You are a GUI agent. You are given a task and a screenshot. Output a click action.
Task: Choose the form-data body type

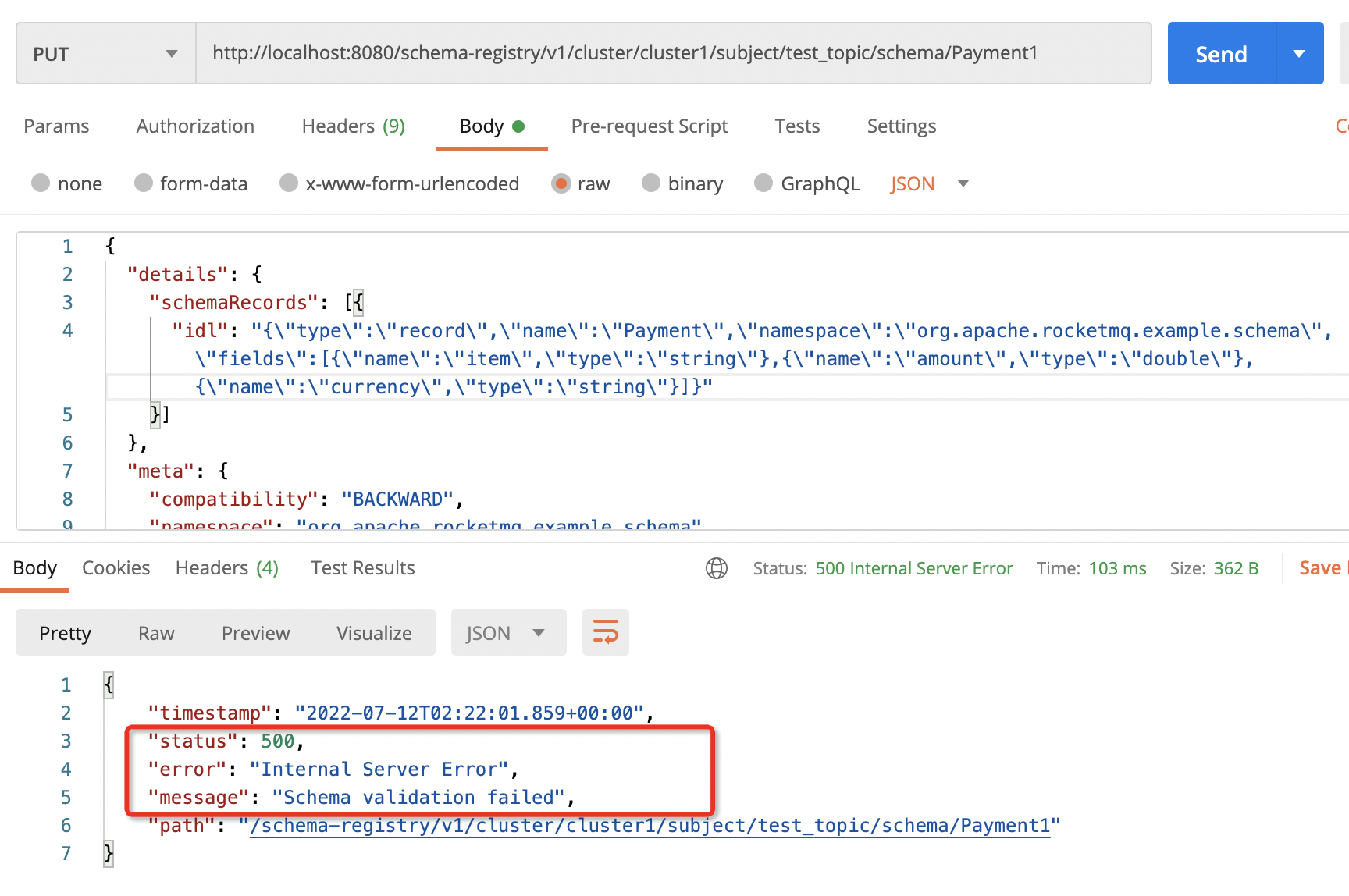coord(144,183)
